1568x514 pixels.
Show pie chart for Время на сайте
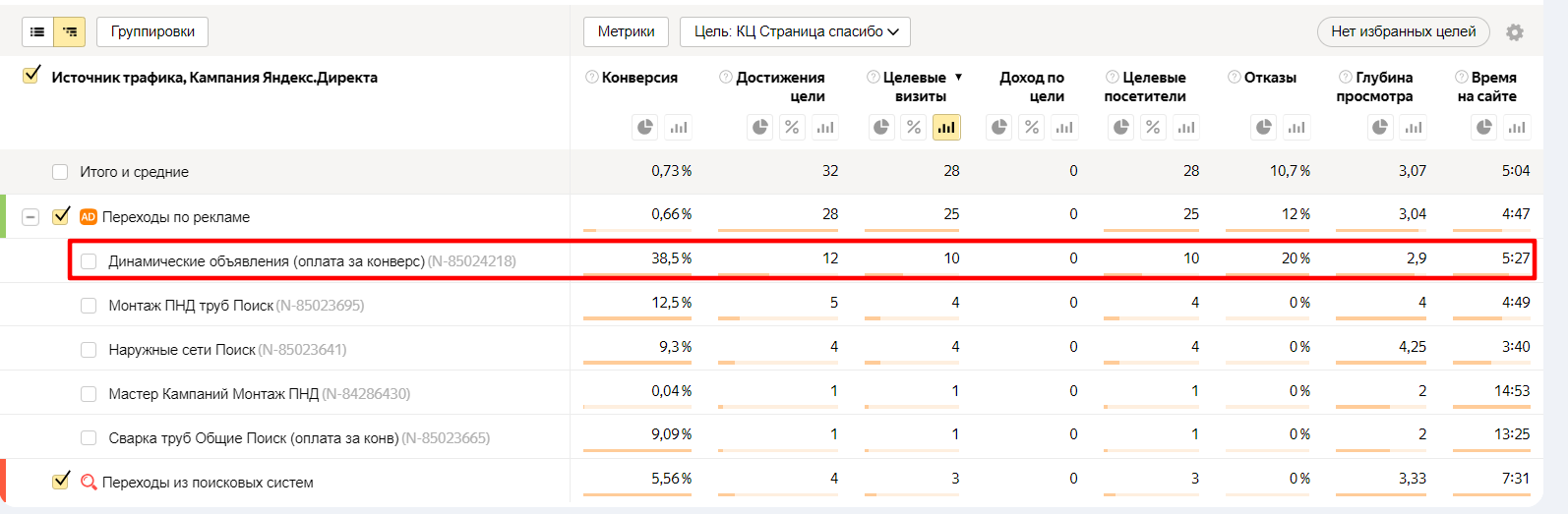[x=1484, y=127]
